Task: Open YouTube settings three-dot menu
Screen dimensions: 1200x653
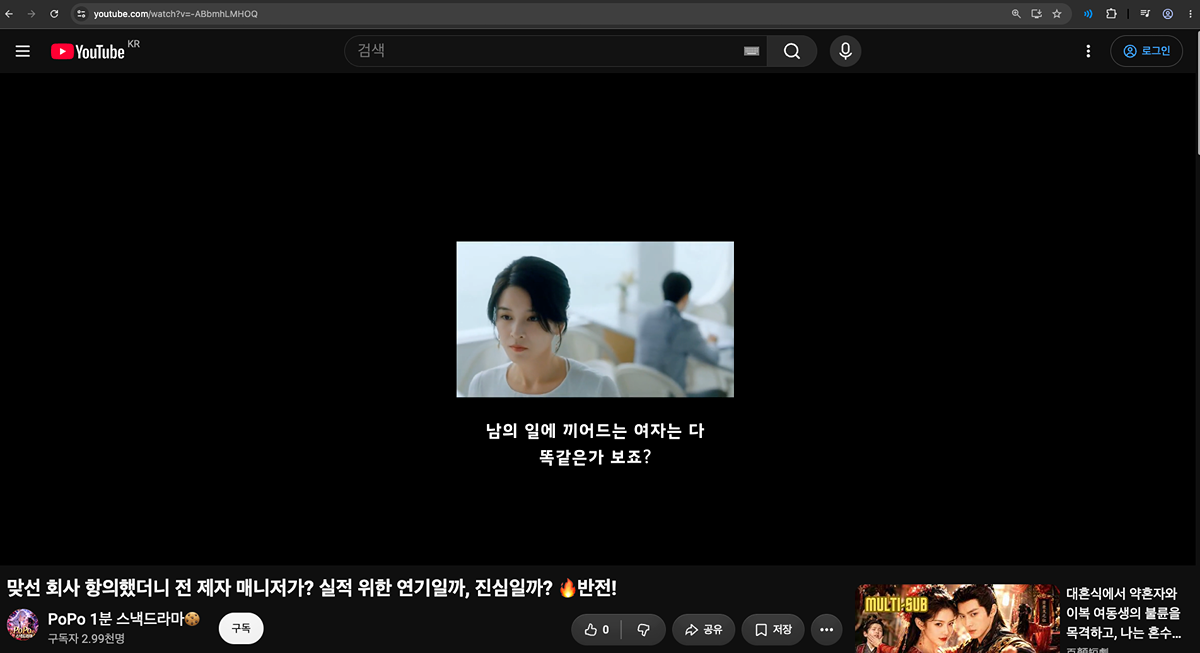Action: [x=1088, y=51]
